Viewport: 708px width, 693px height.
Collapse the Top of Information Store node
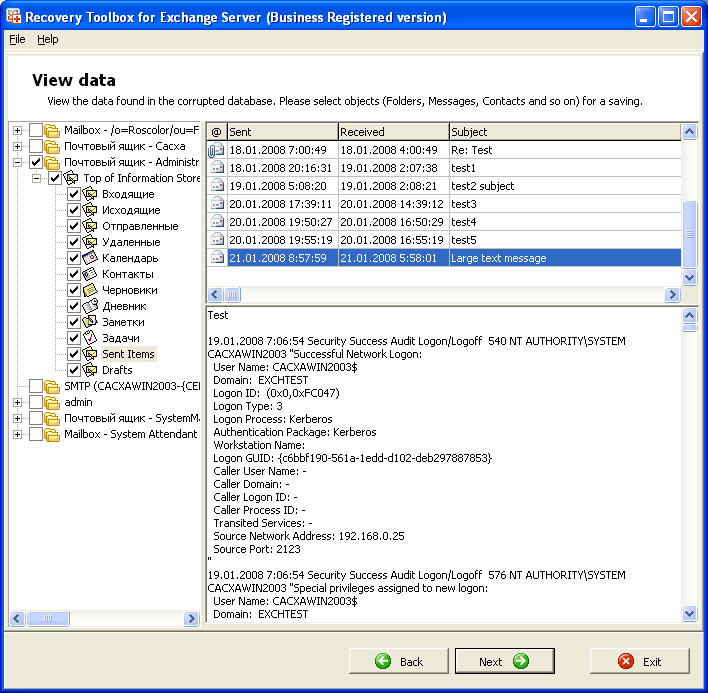coord(36,178)
